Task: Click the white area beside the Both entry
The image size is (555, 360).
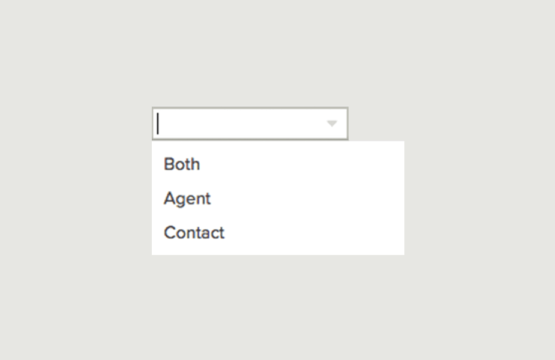Action: [x=301, y=164]
